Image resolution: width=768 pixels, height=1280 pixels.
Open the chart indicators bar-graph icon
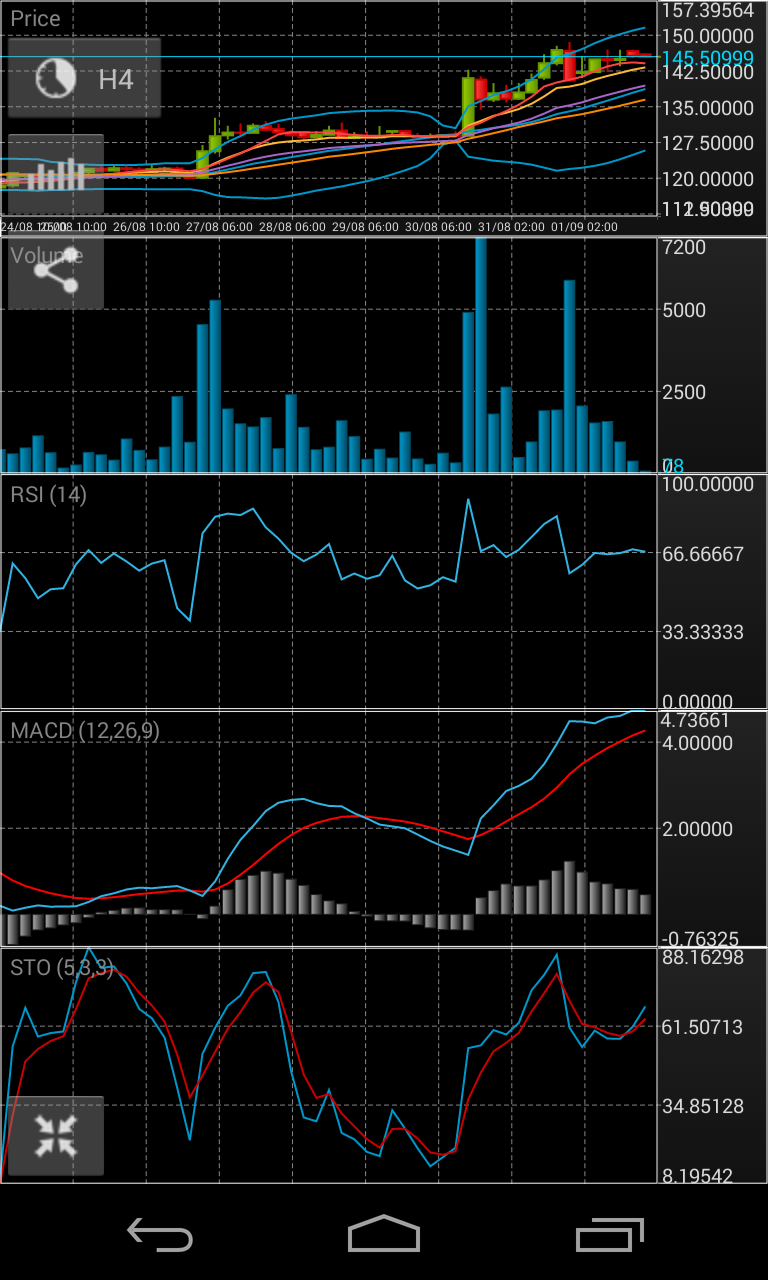pos(56,174)
